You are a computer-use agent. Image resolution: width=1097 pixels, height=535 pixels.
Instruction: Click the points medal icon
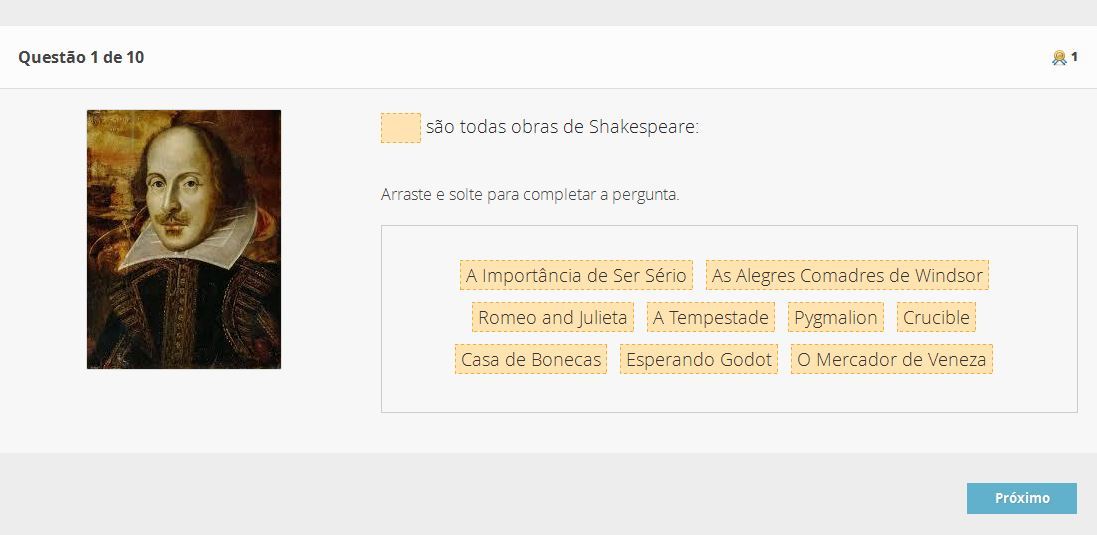(x=1059, y=58)
